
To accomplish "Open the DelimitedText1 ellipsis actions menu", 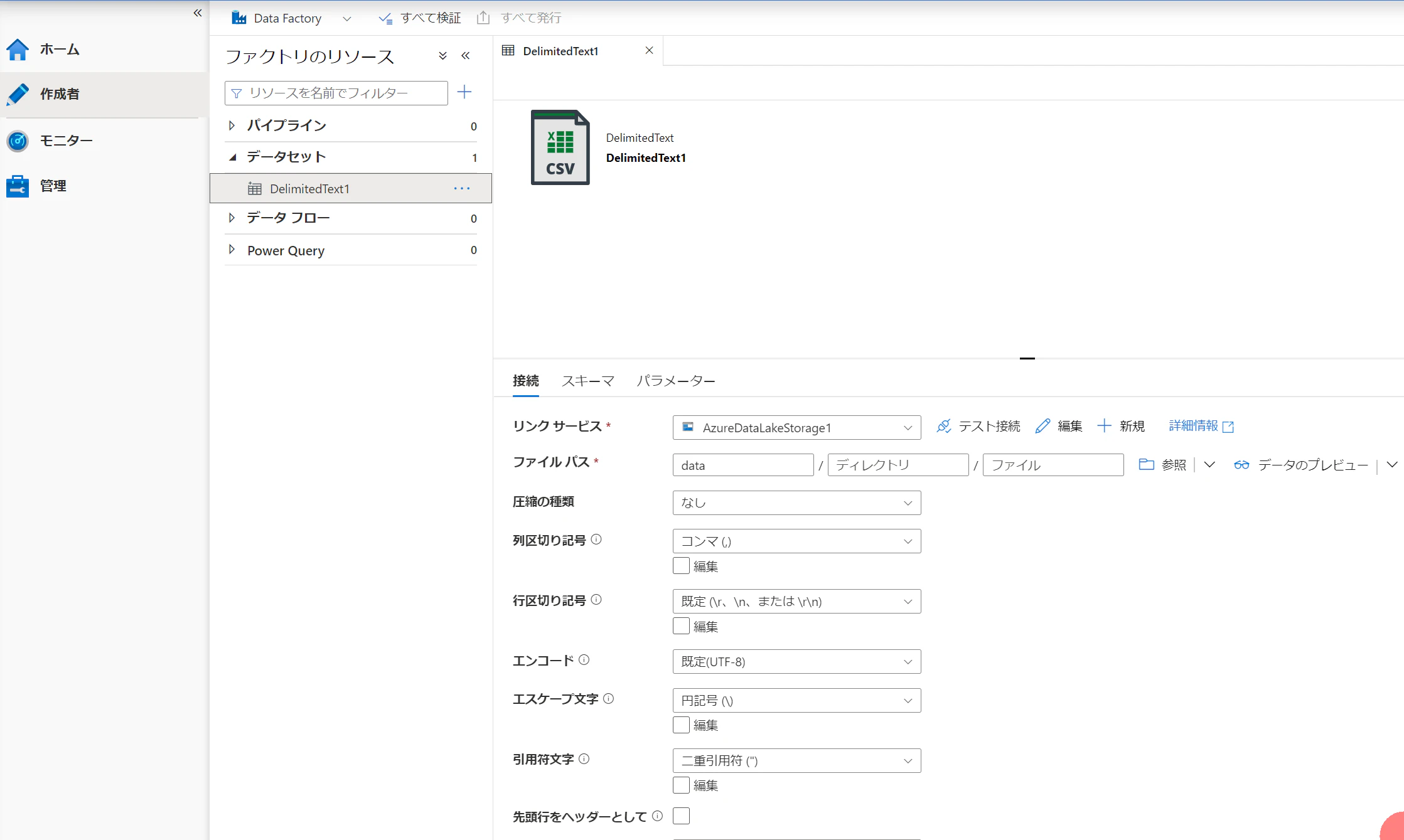I will click(462, 189).
